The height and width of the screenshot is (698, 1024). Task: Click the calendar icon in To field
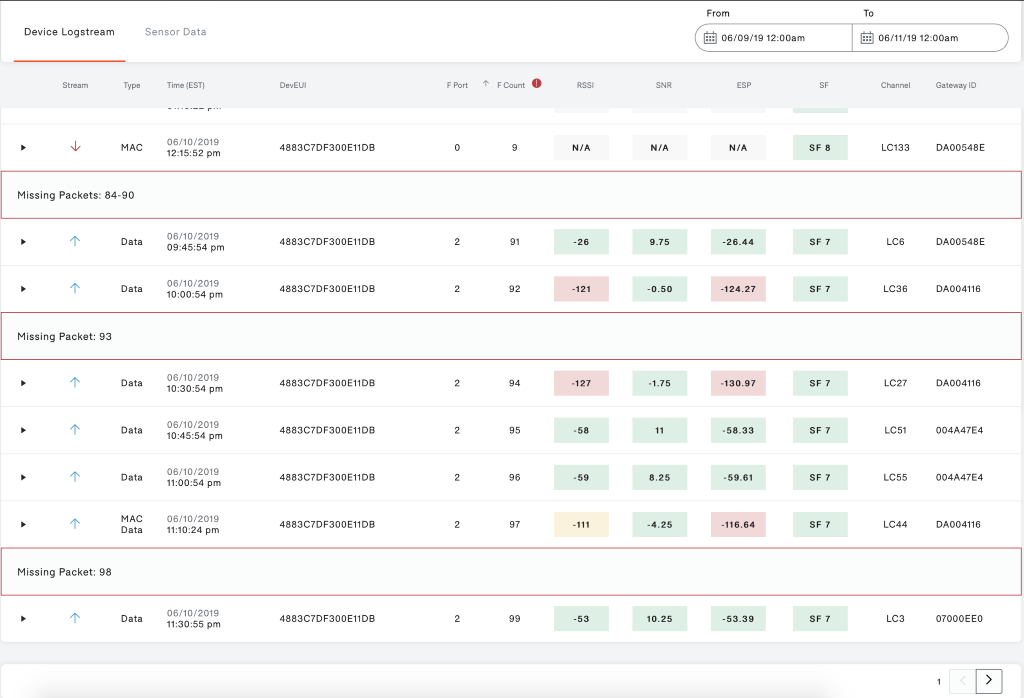867,38
